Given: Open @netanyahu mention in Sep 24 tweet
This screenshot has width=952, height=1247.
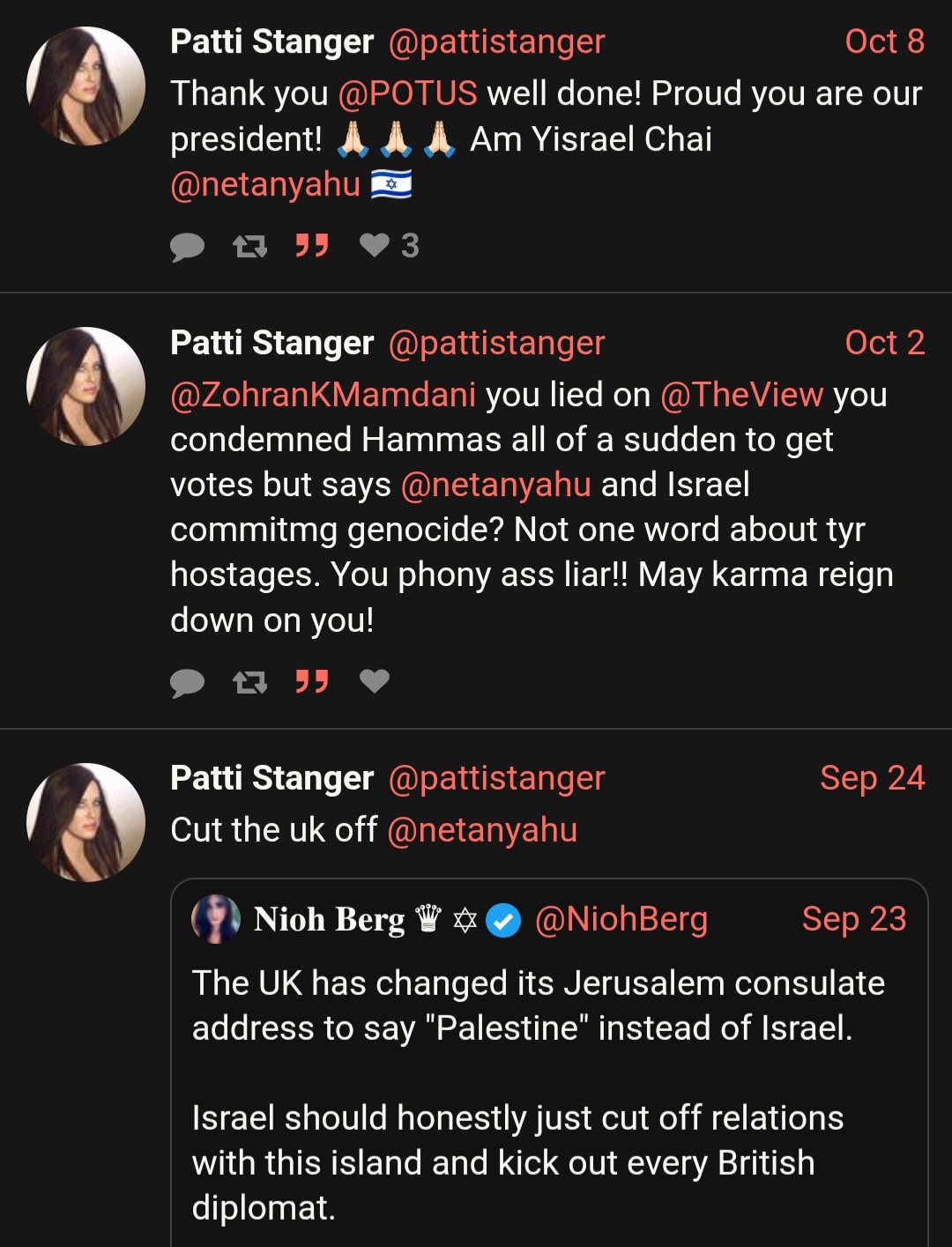Looking at the screenshot, I should [x=482, y=830].
